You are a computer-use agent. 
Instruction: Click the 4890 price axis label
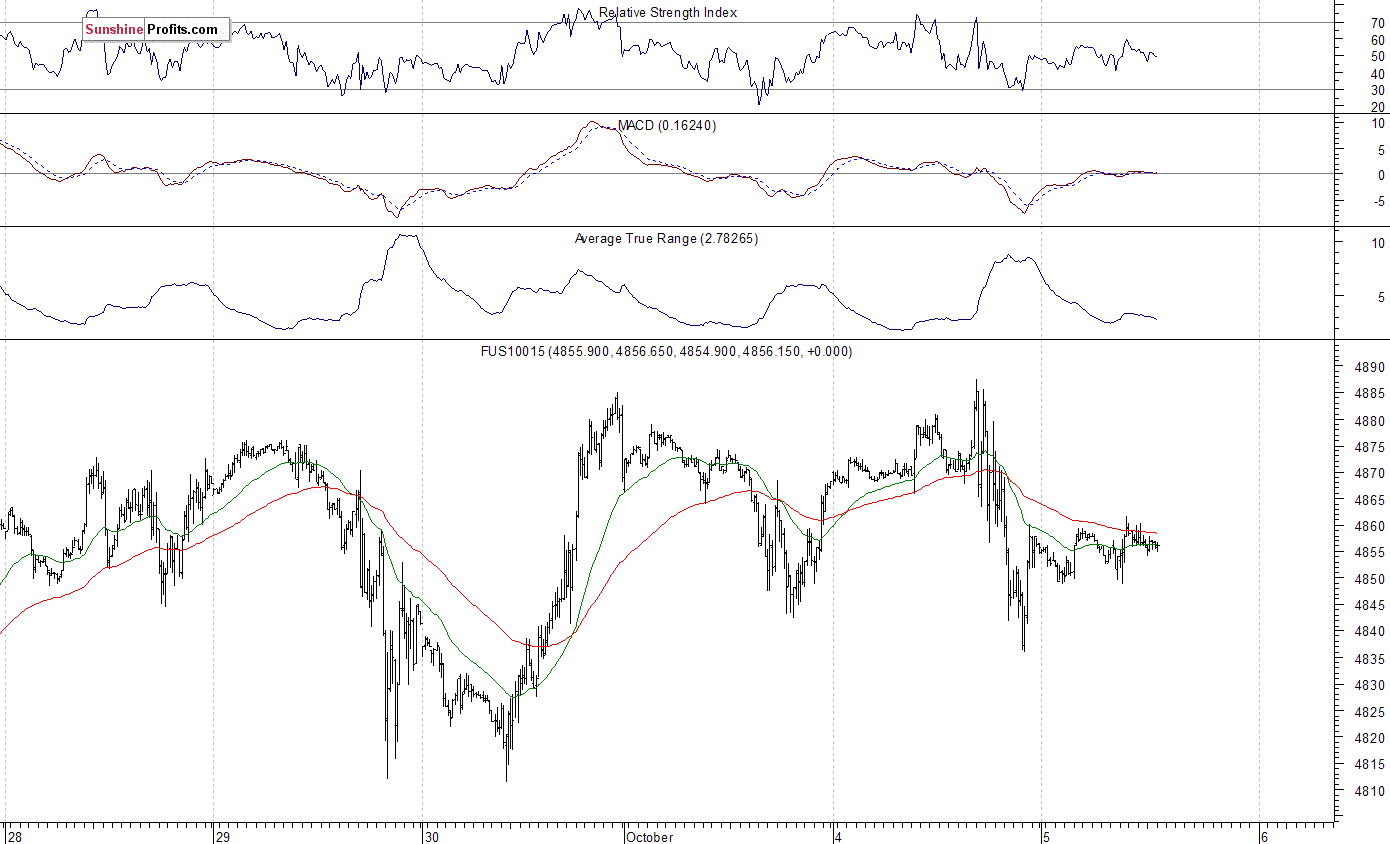pos(1369,367)
